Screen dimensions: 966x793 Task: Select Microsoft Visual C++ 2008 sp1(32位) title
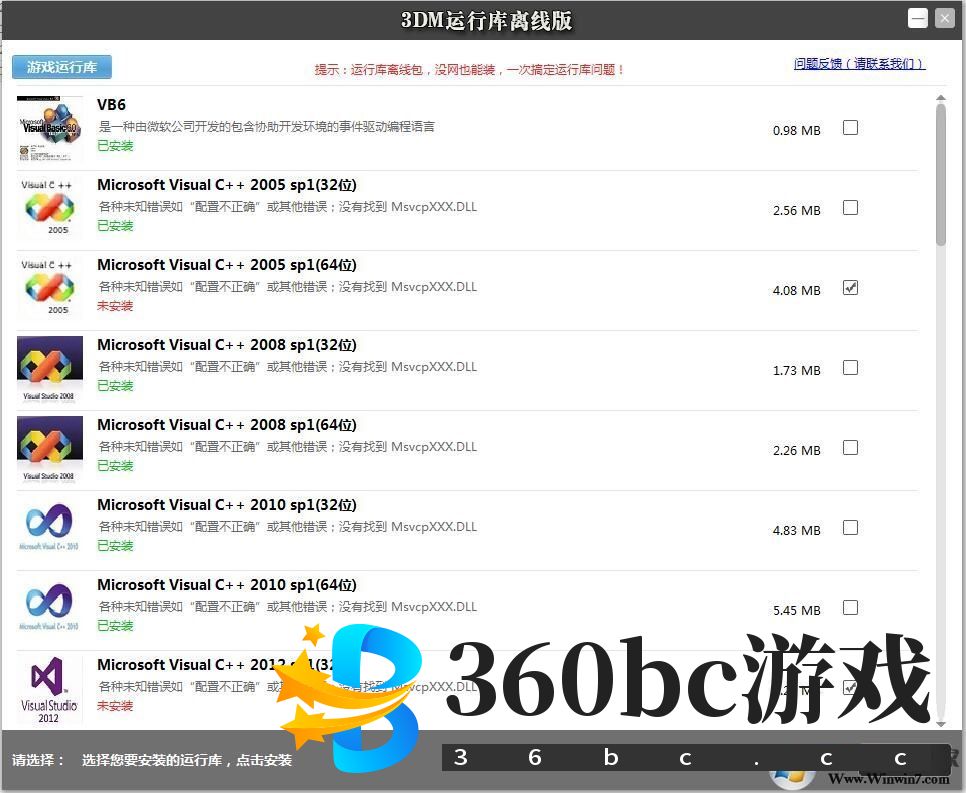point(227,345)
